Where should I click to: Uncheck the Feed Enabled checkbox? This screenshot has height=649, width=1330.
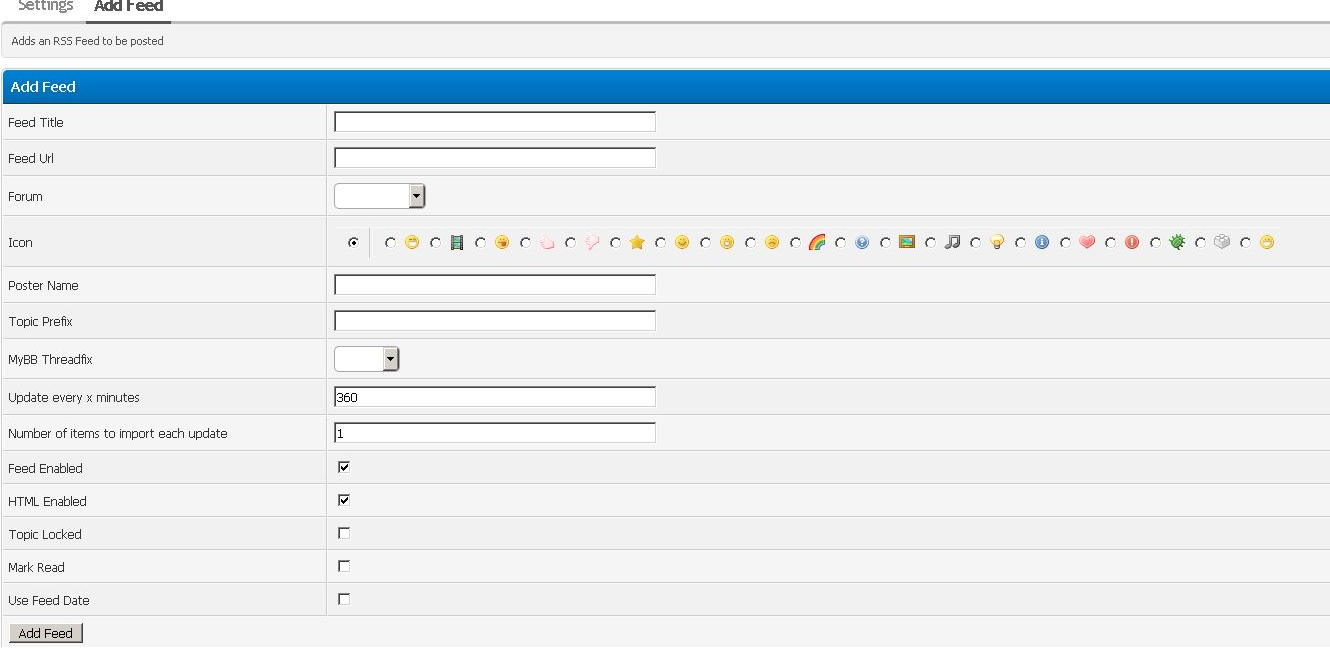344,467
